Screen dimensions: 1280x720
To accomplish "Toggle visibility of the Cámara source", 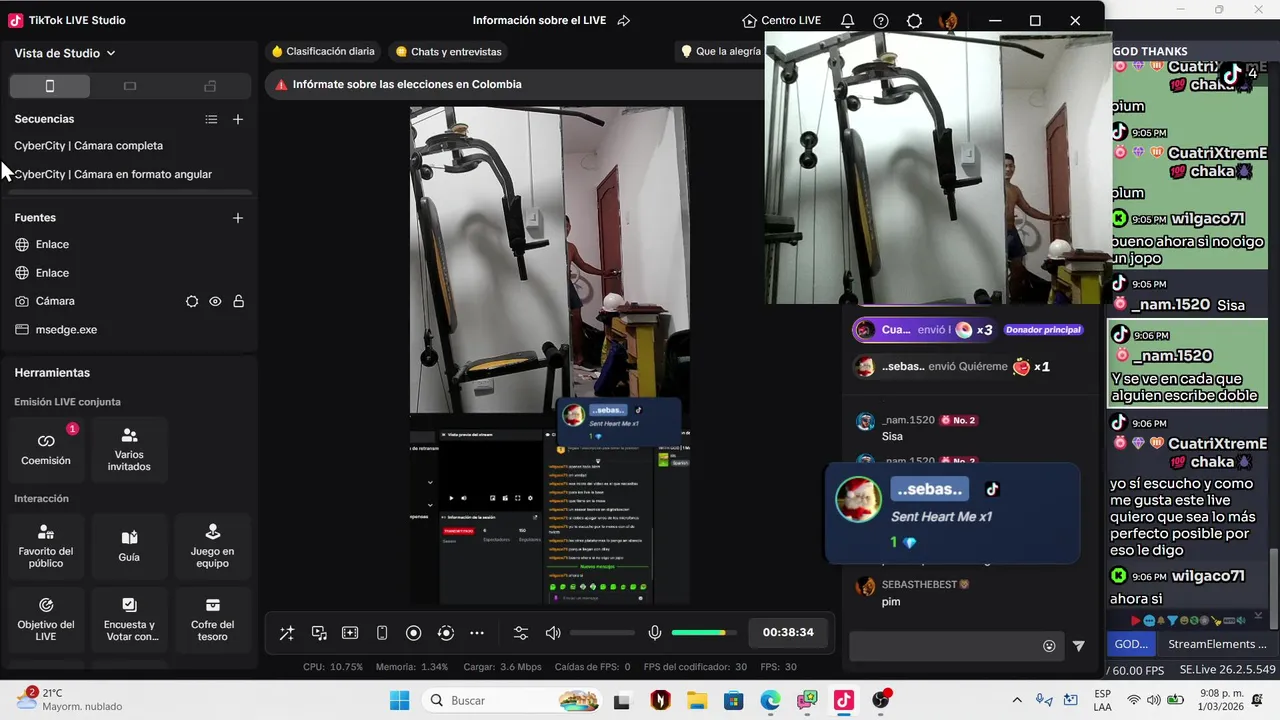I will click(x=215, y=301).
